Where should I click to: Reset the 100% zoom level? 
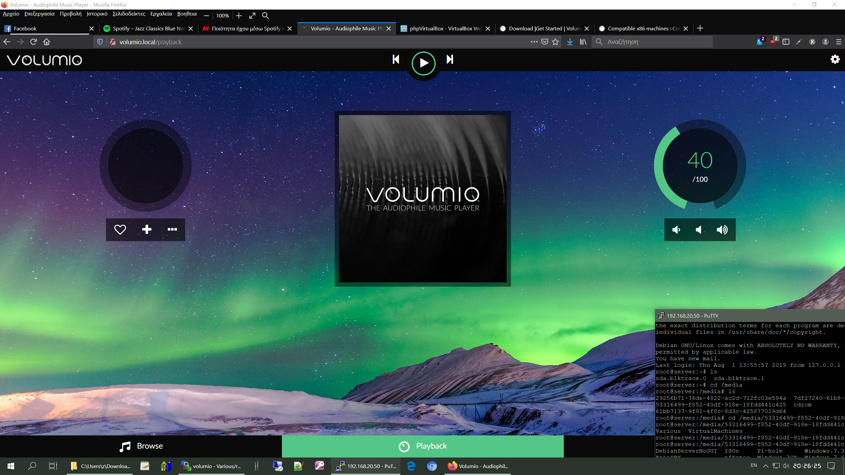point(223,16)
